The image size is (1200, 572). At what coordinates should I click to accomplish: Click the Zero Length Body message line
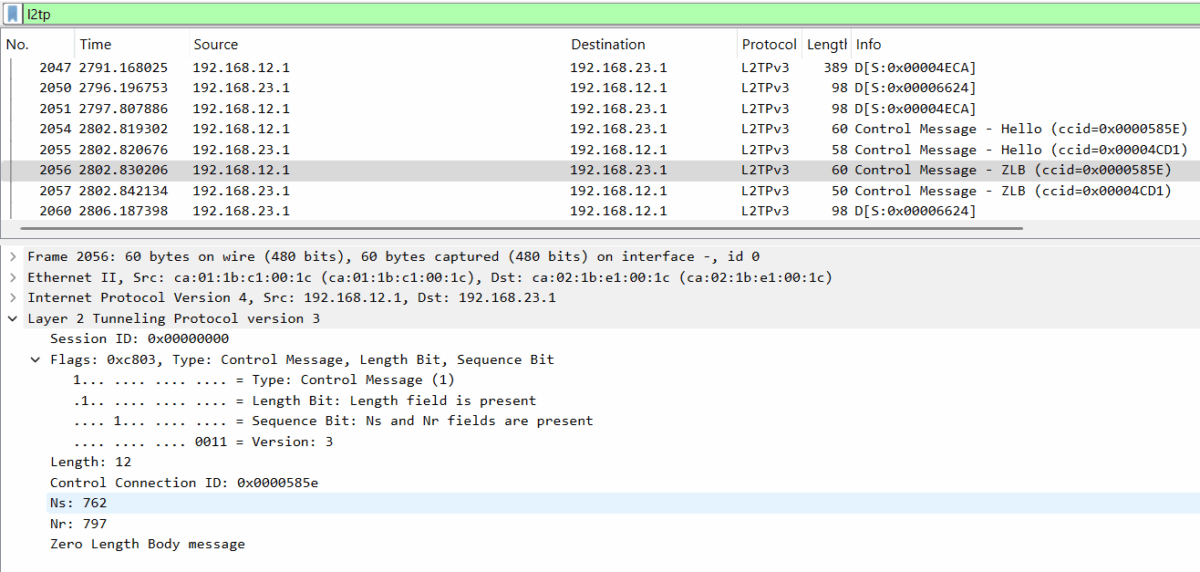click(x=147, y=544)
